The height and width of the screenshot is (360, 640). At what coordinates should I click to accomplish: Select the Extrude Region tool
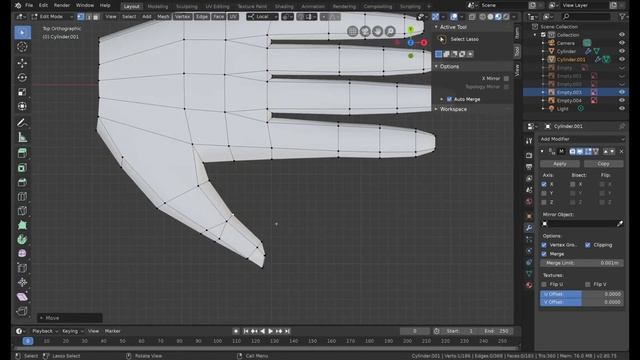coord(22,153)
